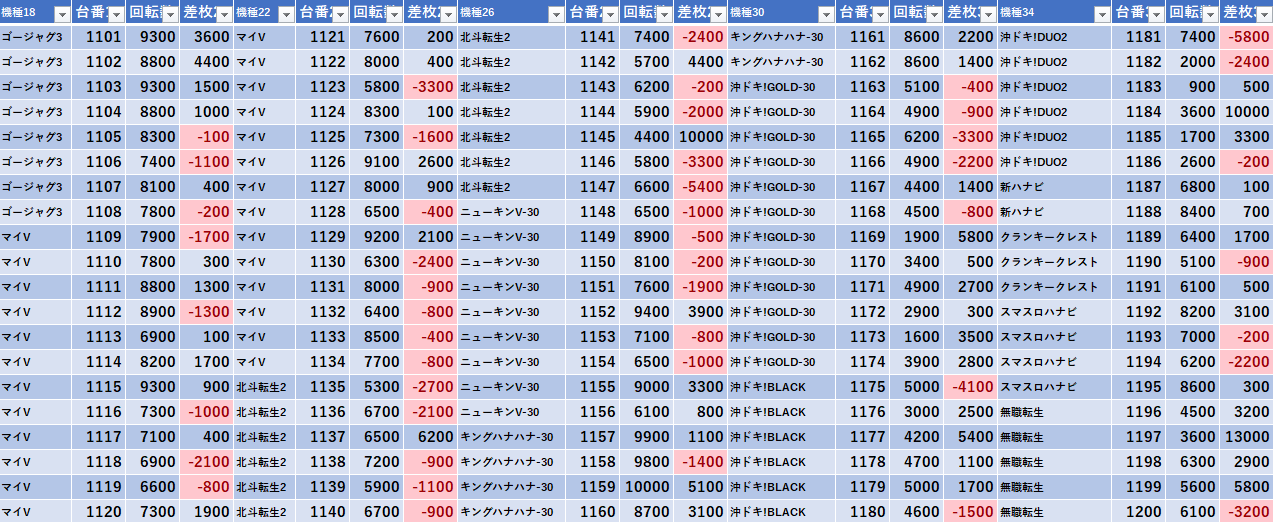Select 沖ドキ!BLACK cell in row 1175
1274x522 pixels.
coord(781,387)
